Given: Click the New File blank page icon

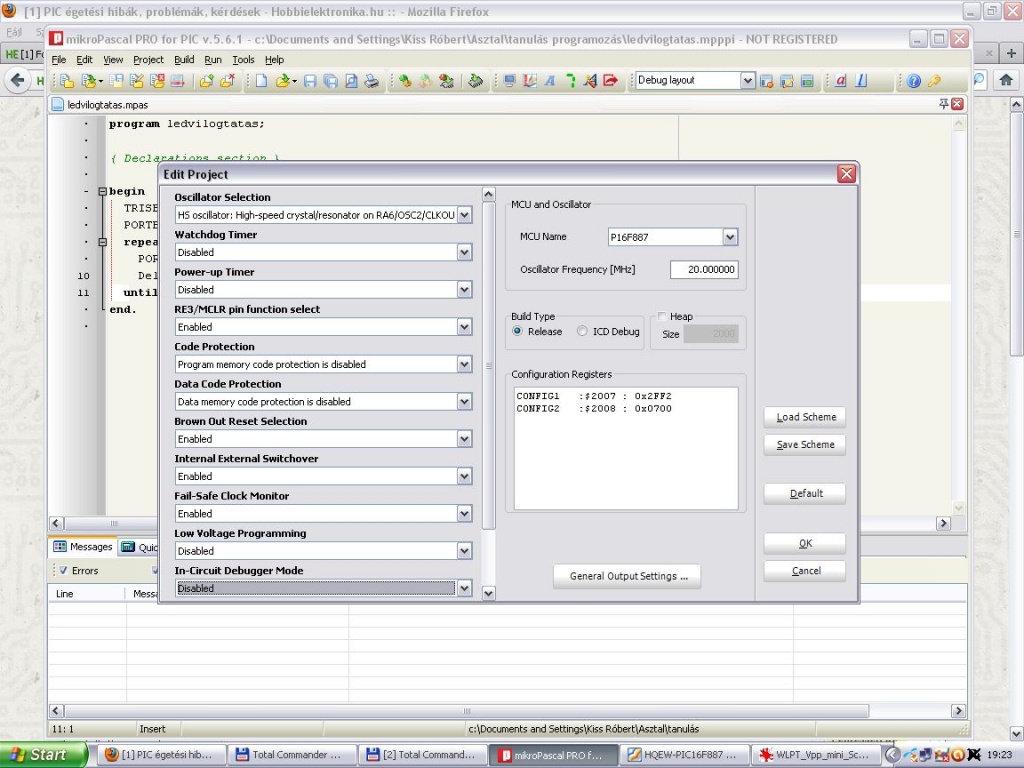Looking at the screenshot, I should point(261,81).
